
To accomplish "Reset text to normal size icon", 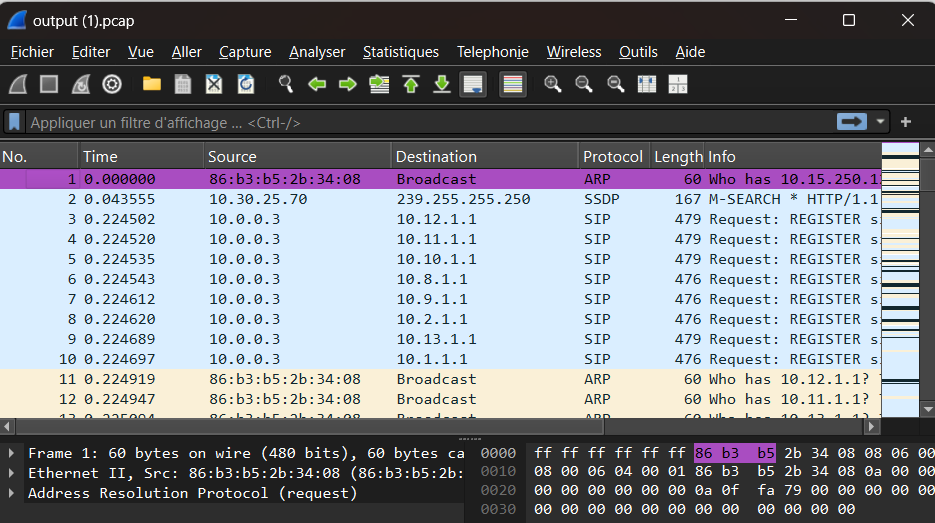I will (x=615, y=85).
